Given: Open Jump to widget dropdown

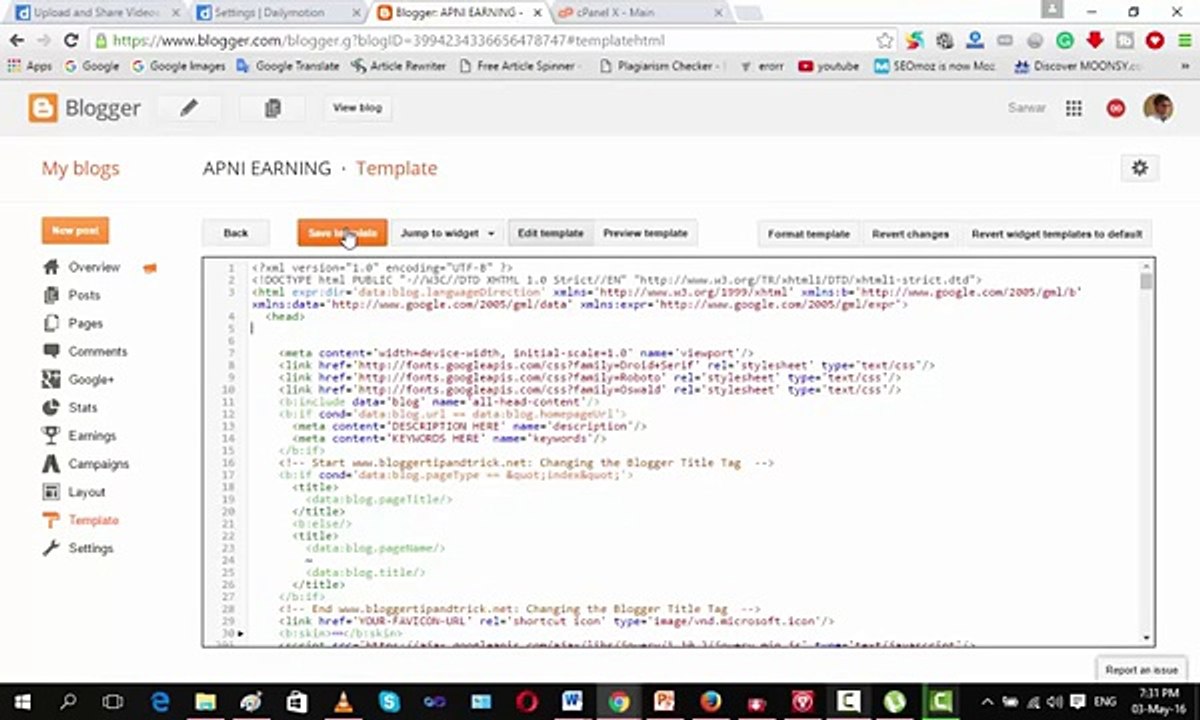Looking at the screenshot, I should (447, 233).
